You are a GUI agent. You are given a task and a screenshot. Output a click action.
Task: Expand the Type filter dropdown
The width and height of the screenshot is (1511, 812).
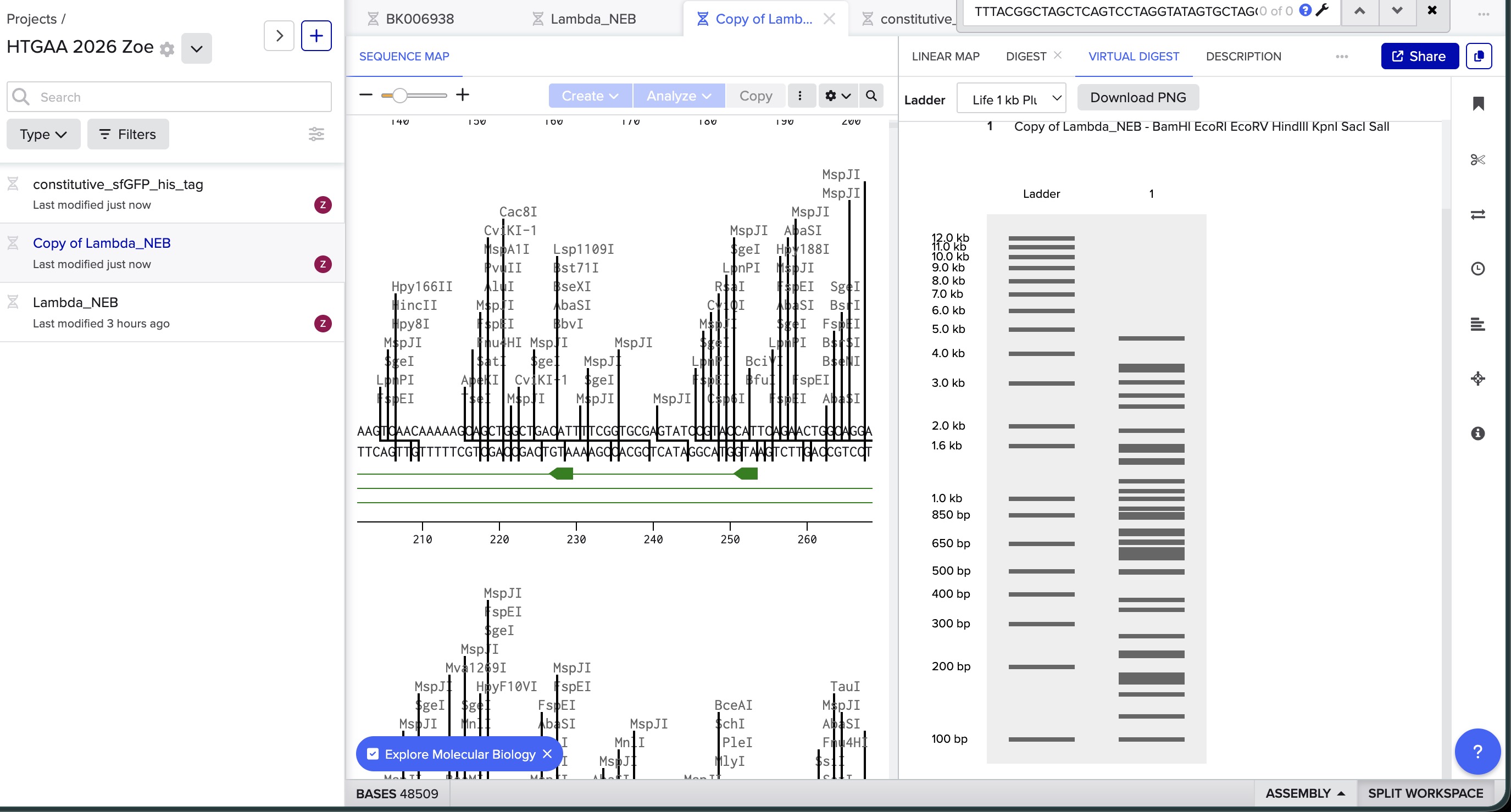(43, 135)
